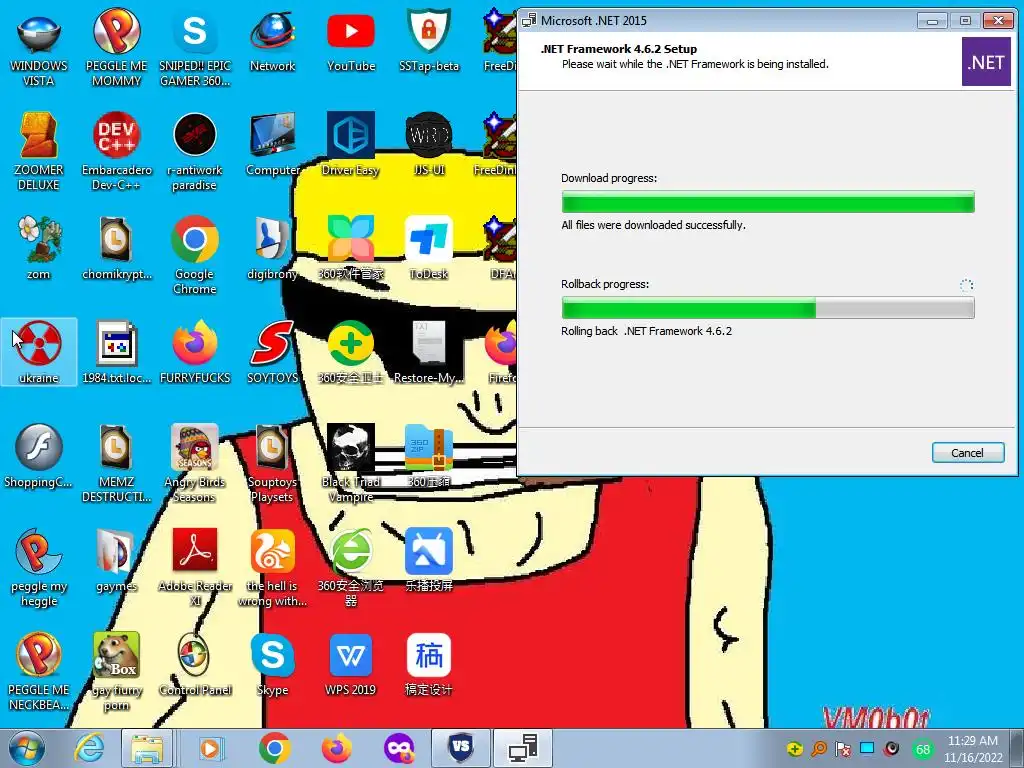This screenshot has height=768, width=1024.
Task: Select the SNIPED!! EPIC GAMER 360 Skype icon
Action: [x=195, y=47]
